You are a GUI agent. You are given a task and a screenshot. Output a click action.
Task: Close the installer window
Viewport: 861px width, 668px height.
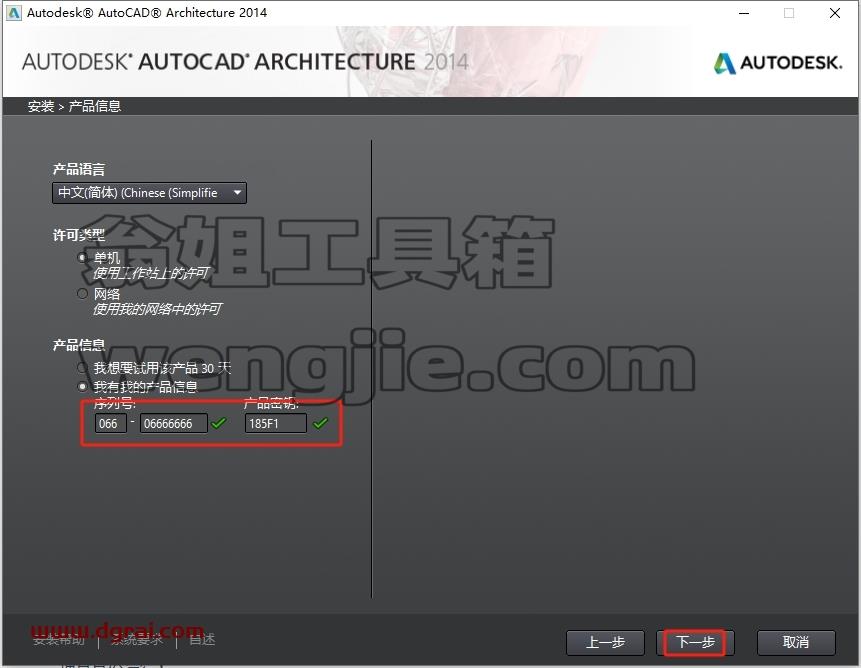[835, 13]
